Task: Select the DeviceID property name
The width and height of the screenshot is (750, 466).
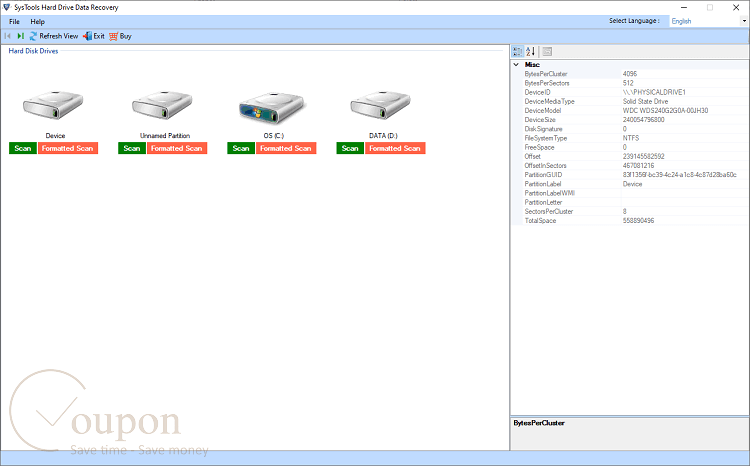Action: [538, 92]
